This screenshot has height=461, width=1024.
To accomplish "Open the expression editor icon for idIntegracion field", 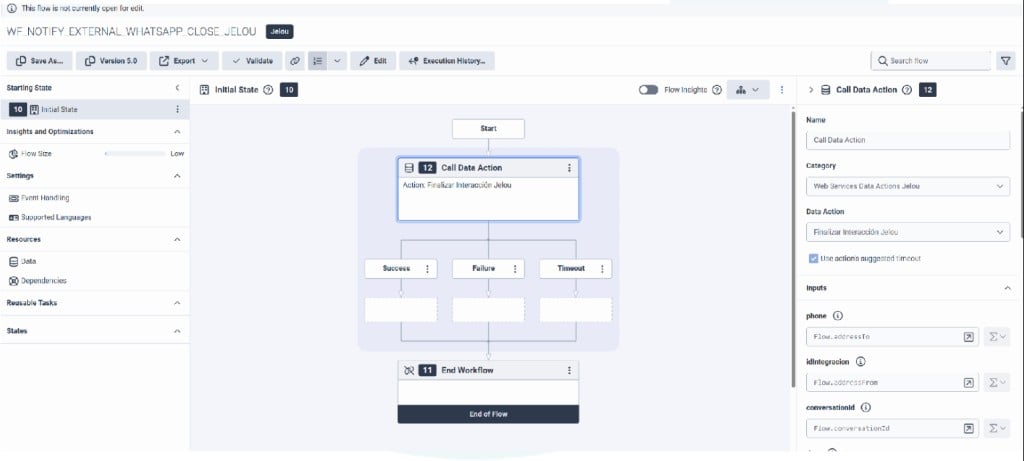I will click(x=968, y=383).
